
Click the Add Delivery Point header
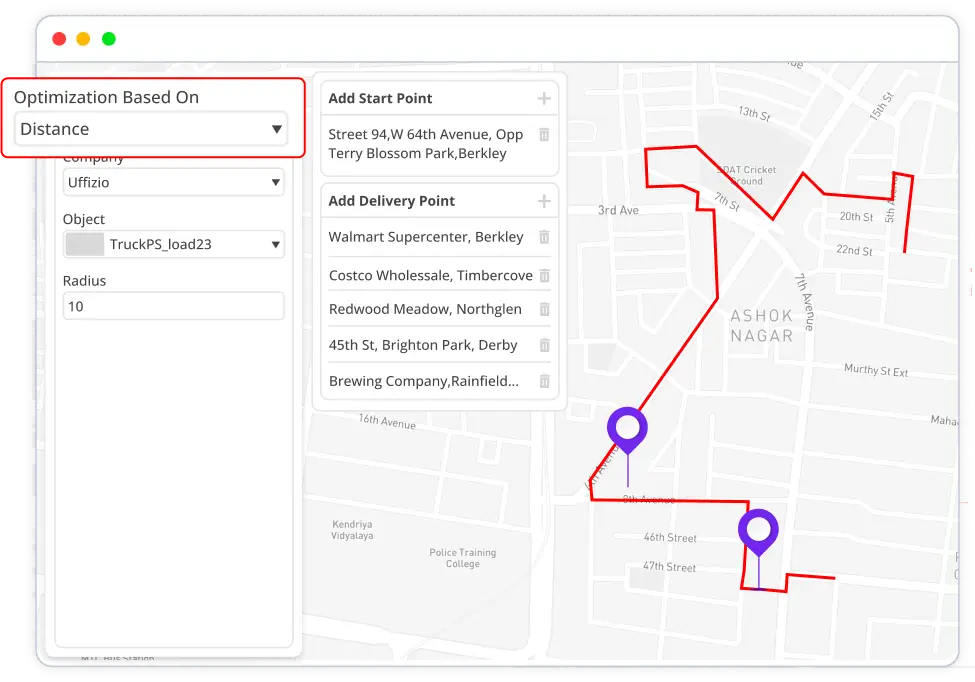pos(392,201)
